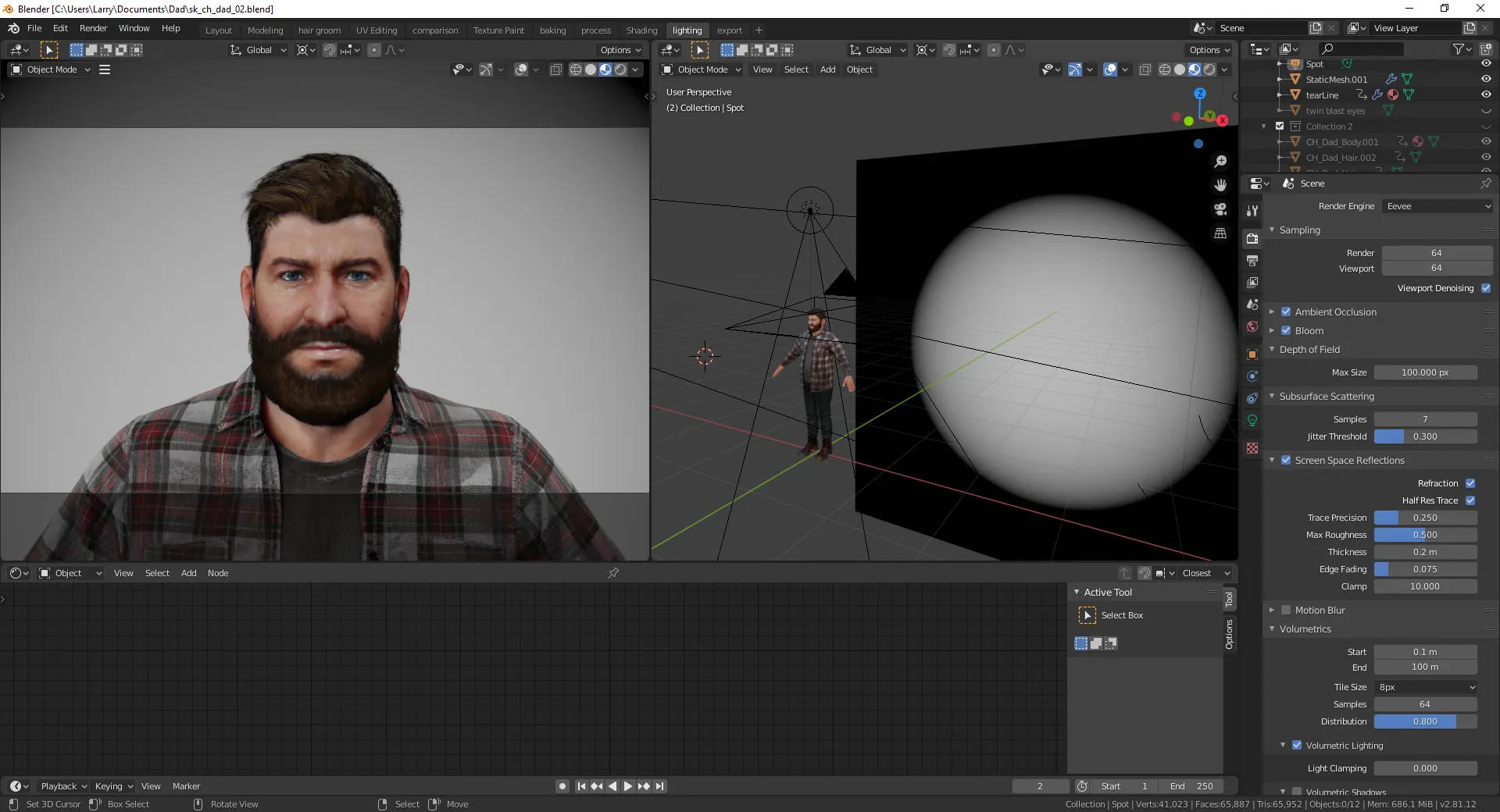Open the Render menu in the top bar
The image size is (1500, 812).
pyautogui.click(x=93, y=28)
